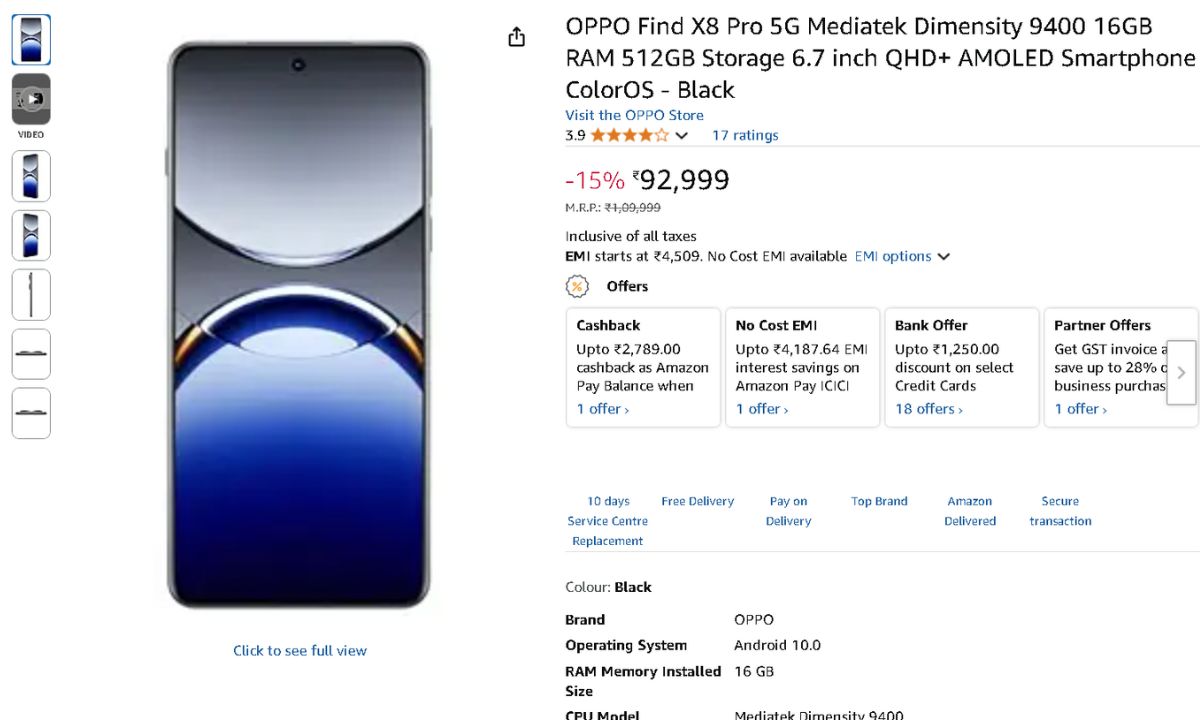
Task: Expand the rating breakdown chevron
Action: tap(682, 135)
